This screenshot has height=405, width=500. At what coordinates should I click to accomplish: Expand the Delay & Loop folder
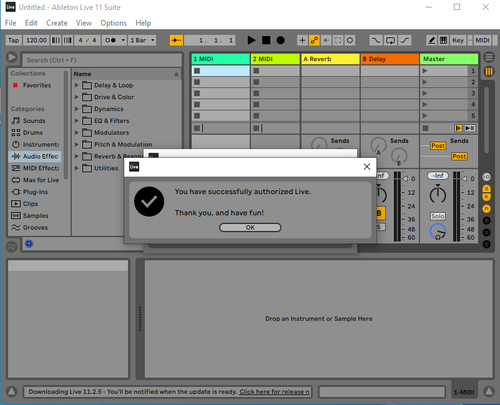(x=76, y=85)
